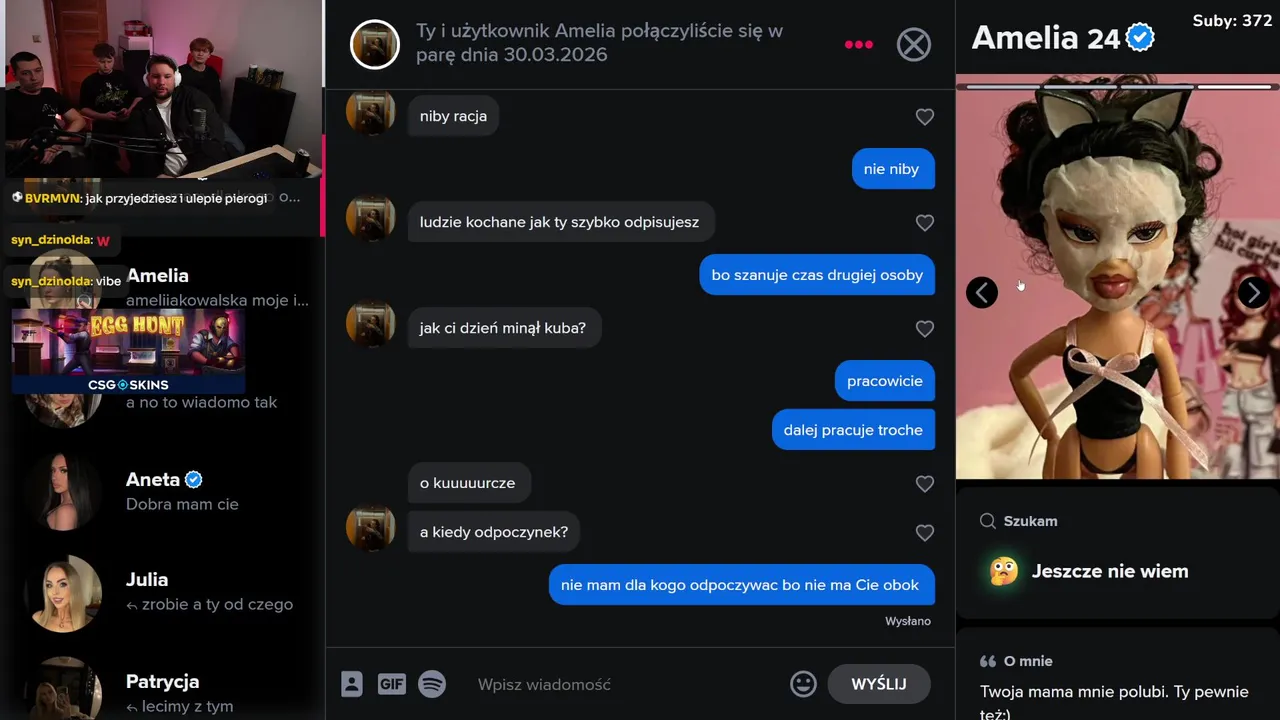Click Amelia's verified badge icon
The height and width of the screenshot is (720, 1280).
click(x=1140, y=38)
